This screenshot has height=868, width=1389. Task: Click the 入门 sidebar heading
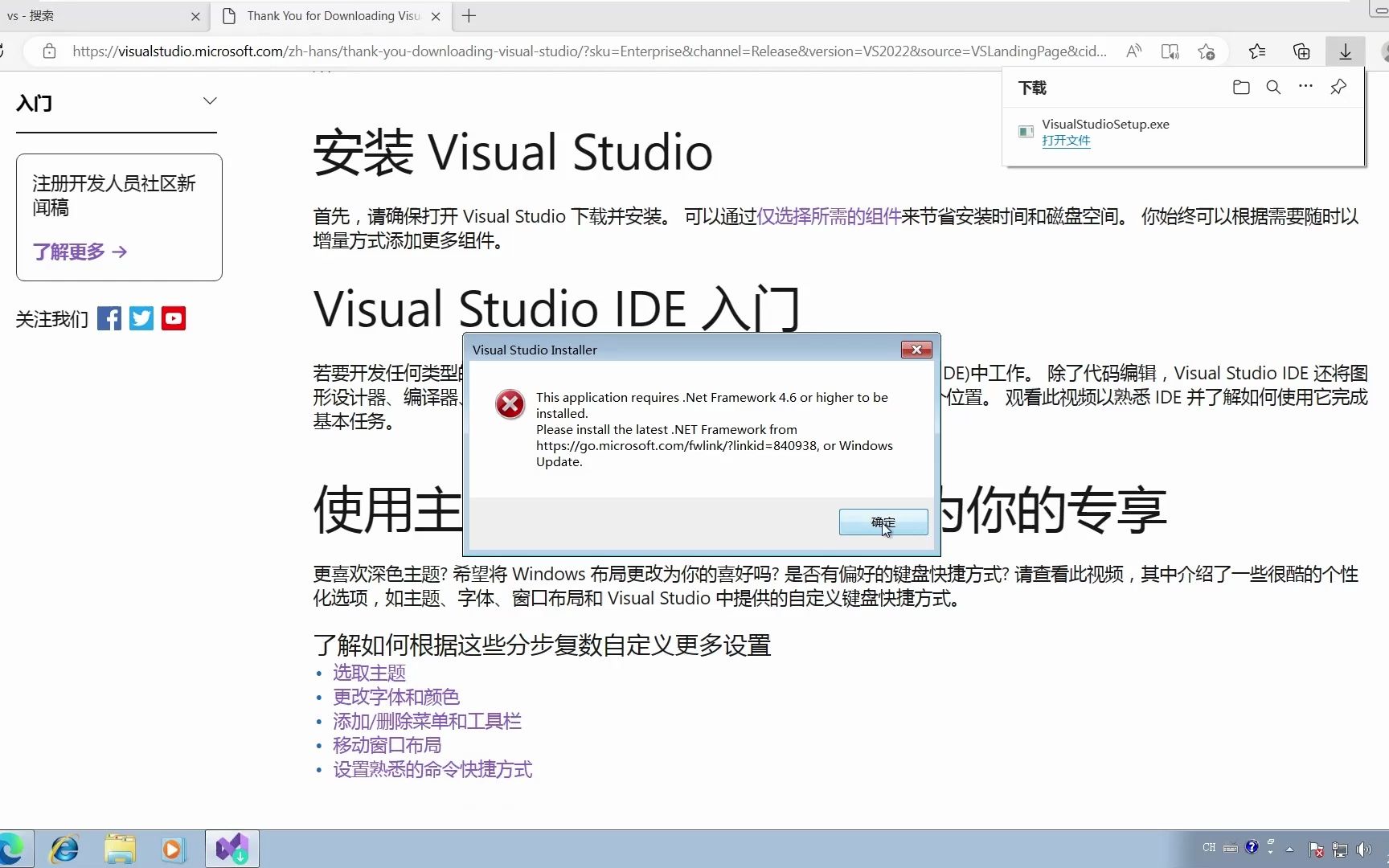point(34,104)
